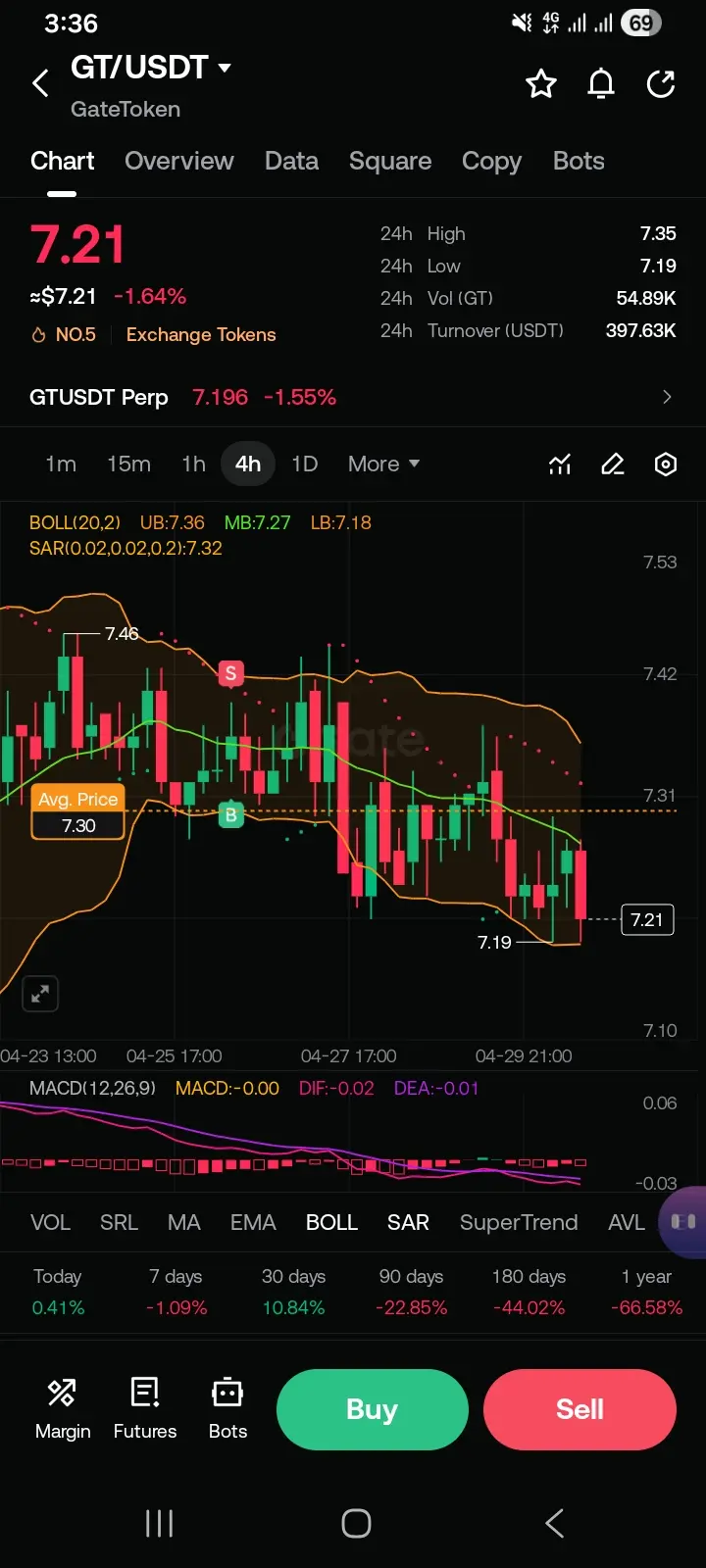706x1568 pixels.
Task: Open the Exchange Tokens category link
Action: tap(201, 335)
